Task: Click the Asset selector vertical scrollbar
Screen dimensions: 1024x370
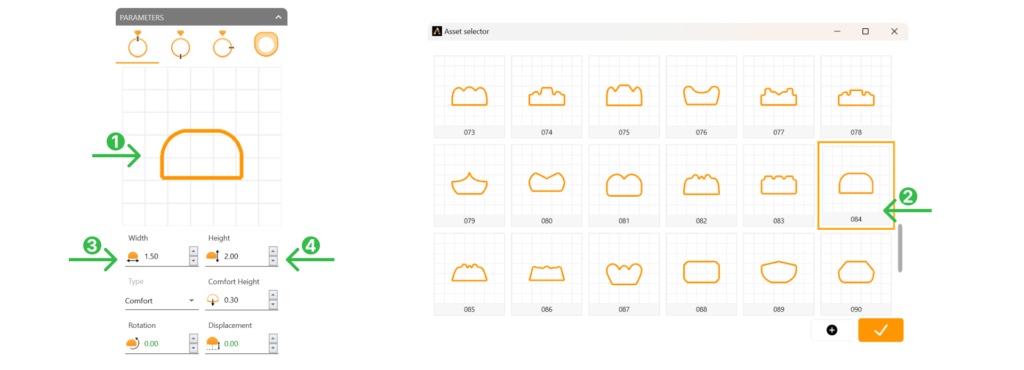Action: pos(900,248)
